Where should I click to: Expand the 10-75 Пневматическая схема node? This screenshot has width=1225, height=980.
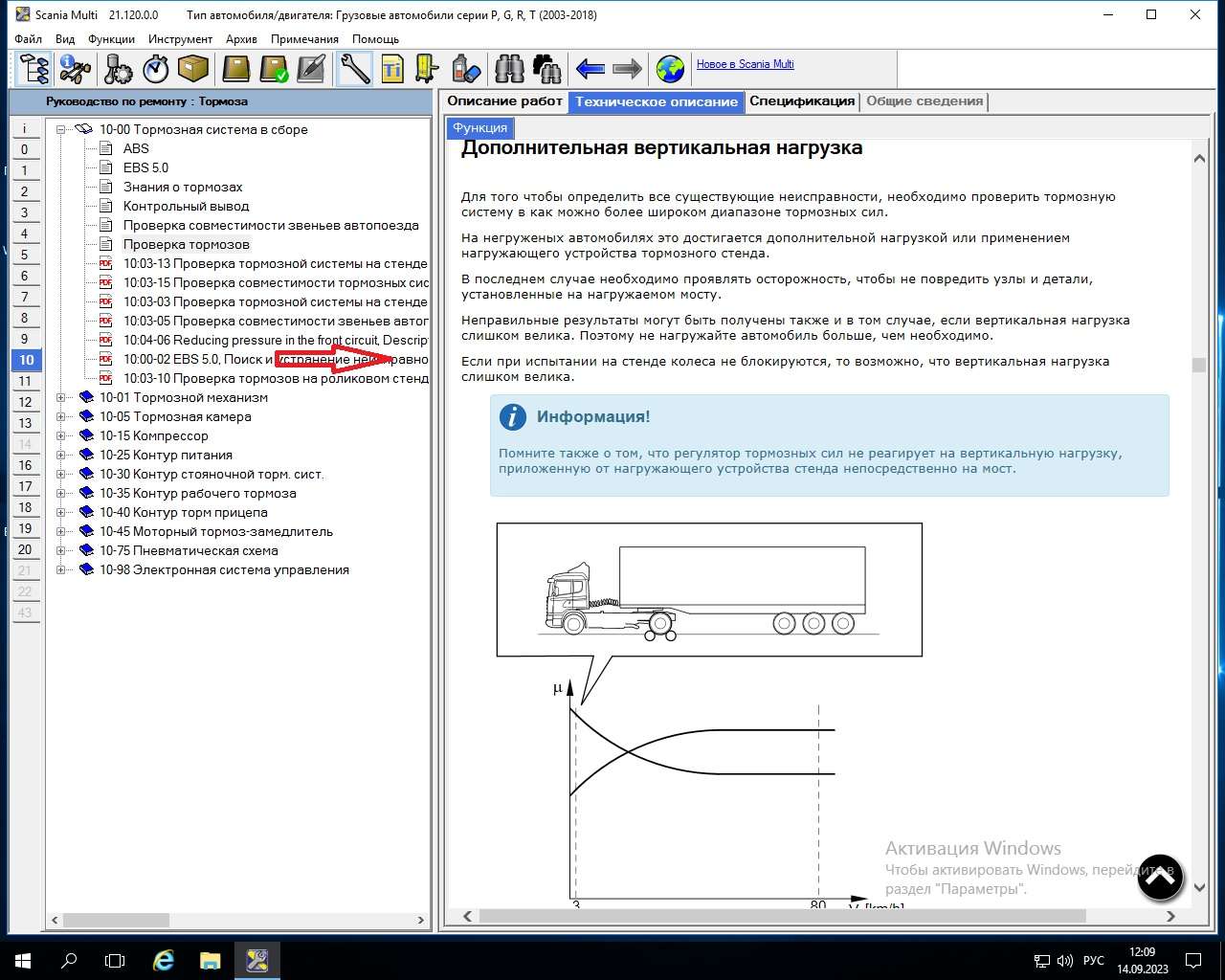tap(61, 550)
